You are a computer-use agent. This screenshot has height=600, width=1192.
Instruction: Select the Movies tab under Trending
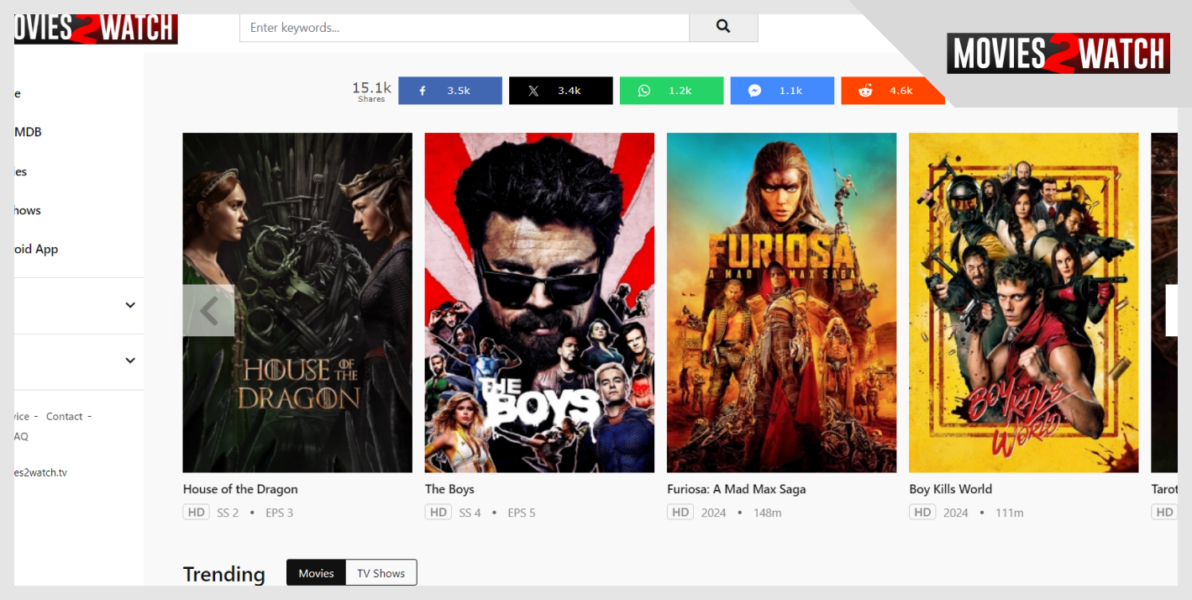click(315, 572)
